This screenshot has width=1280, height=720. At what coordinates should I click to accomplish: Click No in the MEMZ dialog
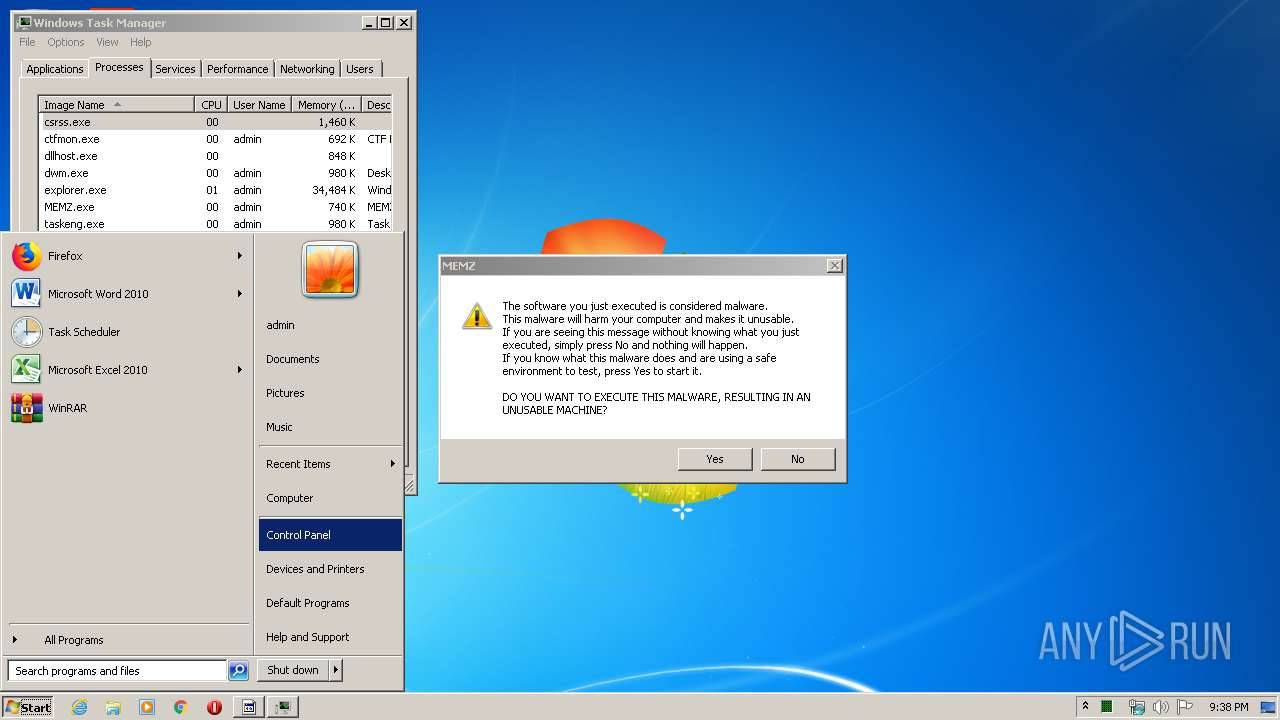click(798, 459)
